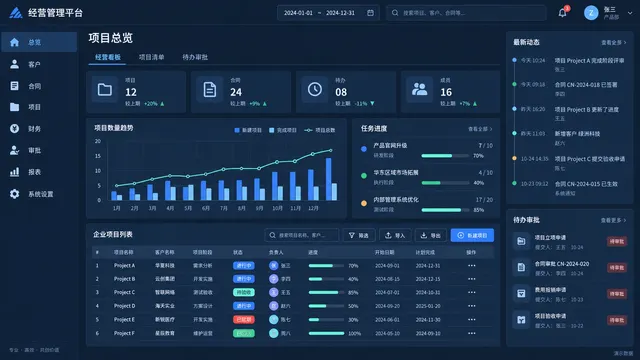Click the 项目立项申请 approval icon
Image resolution: width=640 pixels, height=360 pixels.
521,241
